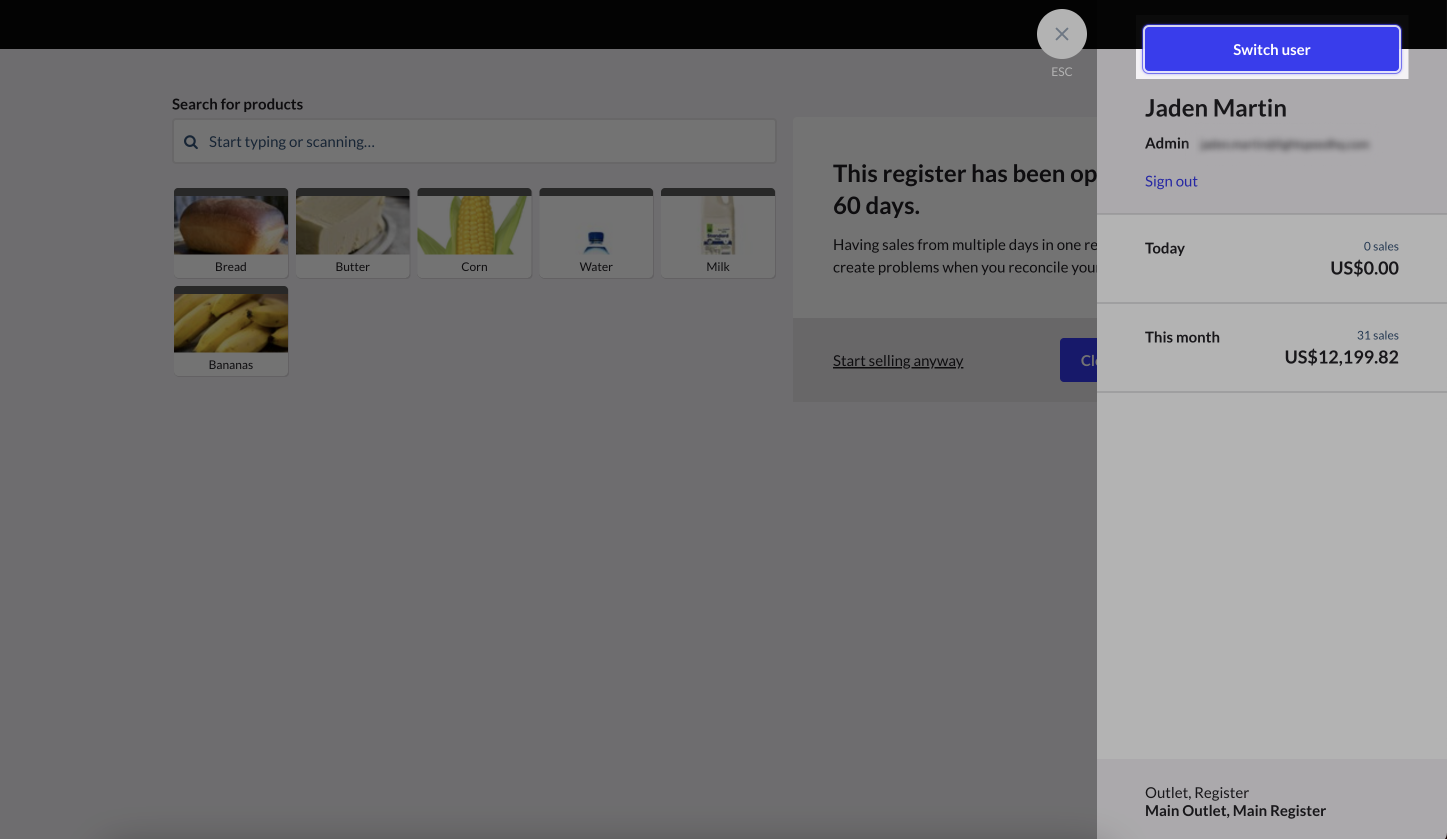1447x839 pixels.
Task: Click Today's US$0.00 sales total
Action: 1364,268
